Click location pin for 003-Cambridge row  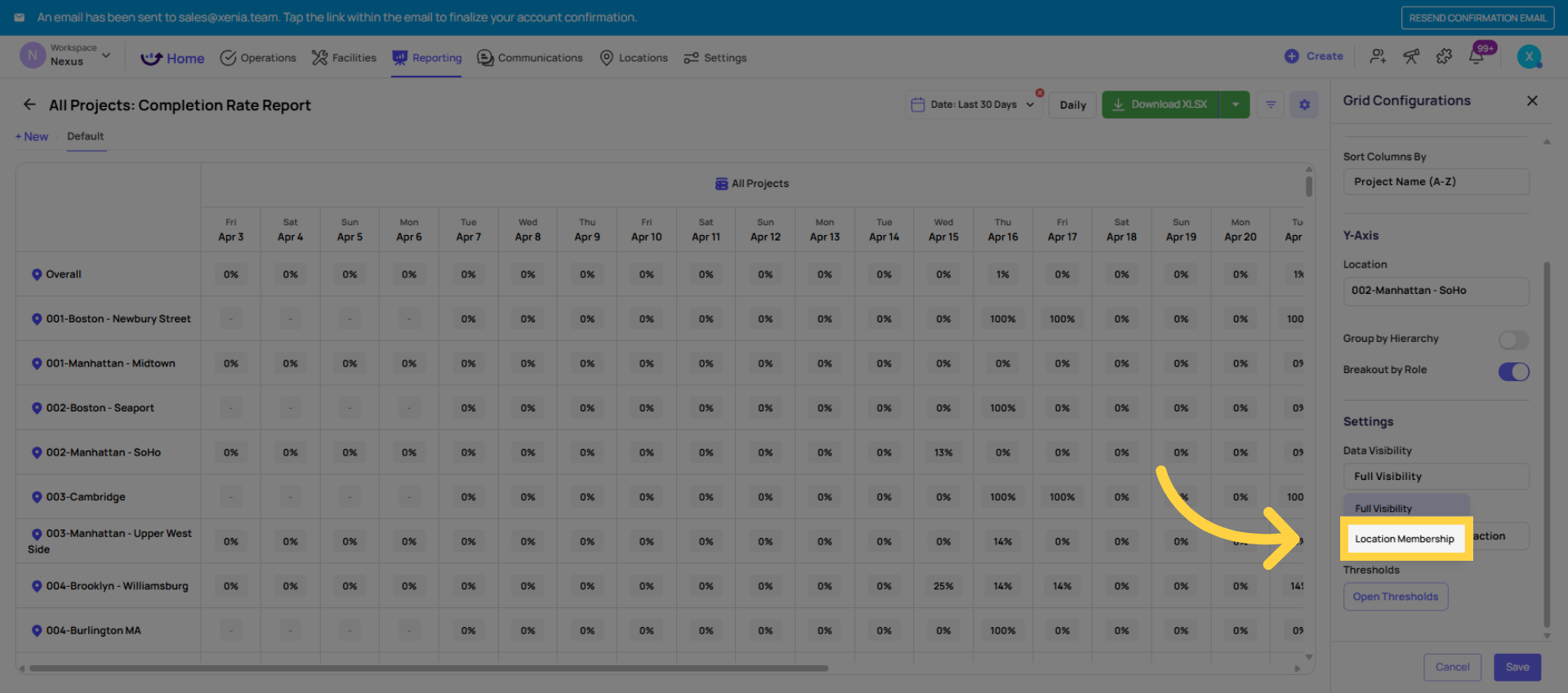(x=37, y=497)
